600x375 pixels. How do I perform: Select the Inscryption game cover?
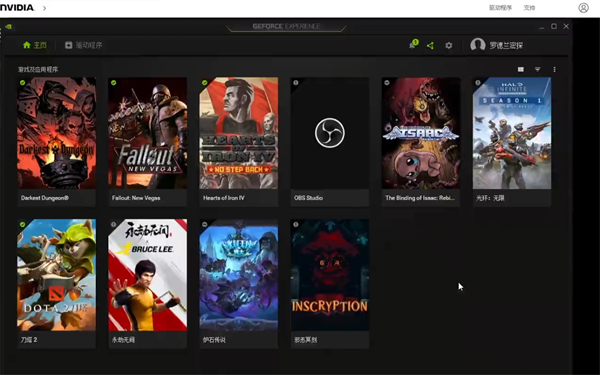click(x=330, y=275)
